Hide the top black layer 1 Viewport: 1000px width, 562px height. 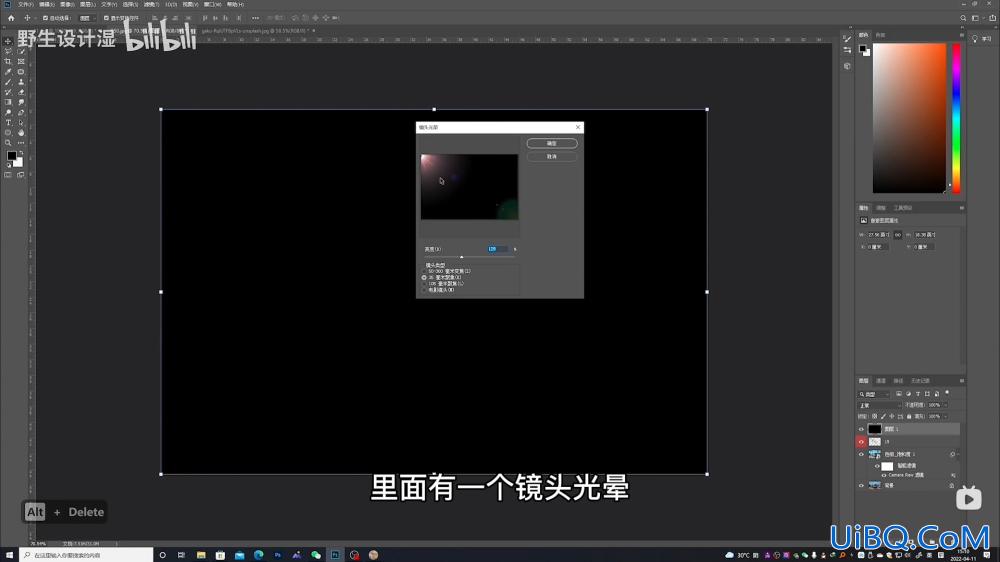[x=861, y=429]
